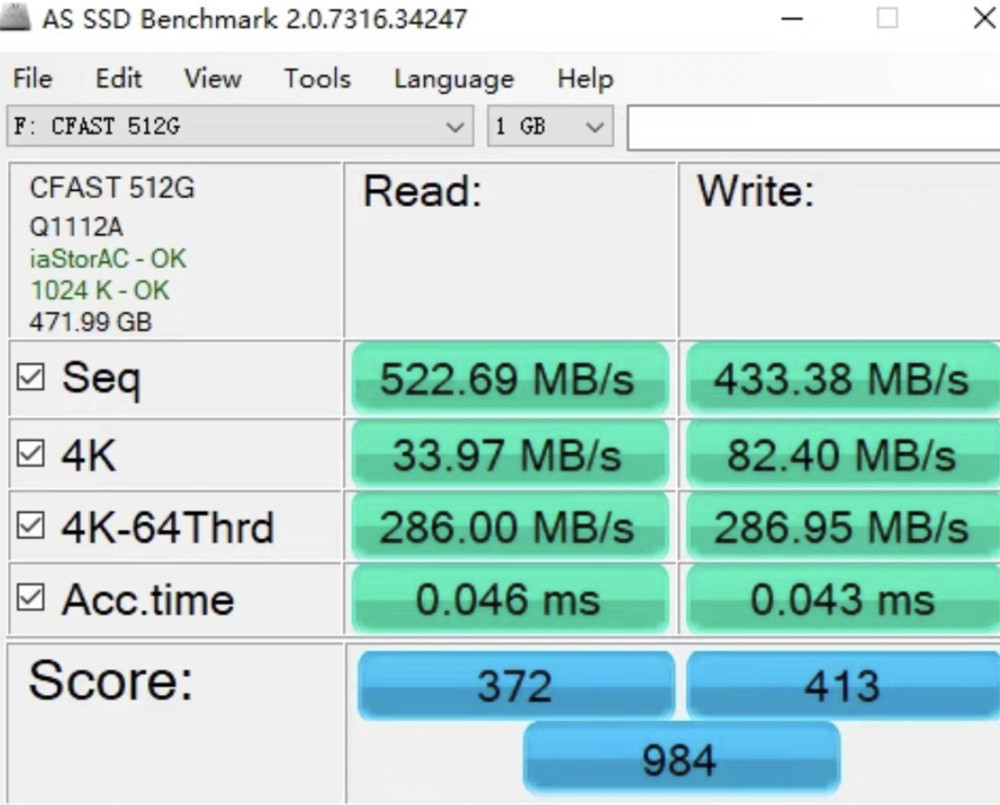Open the Help menu
This screenshot has height=805, width=1000.
click(x=585, y=79)
